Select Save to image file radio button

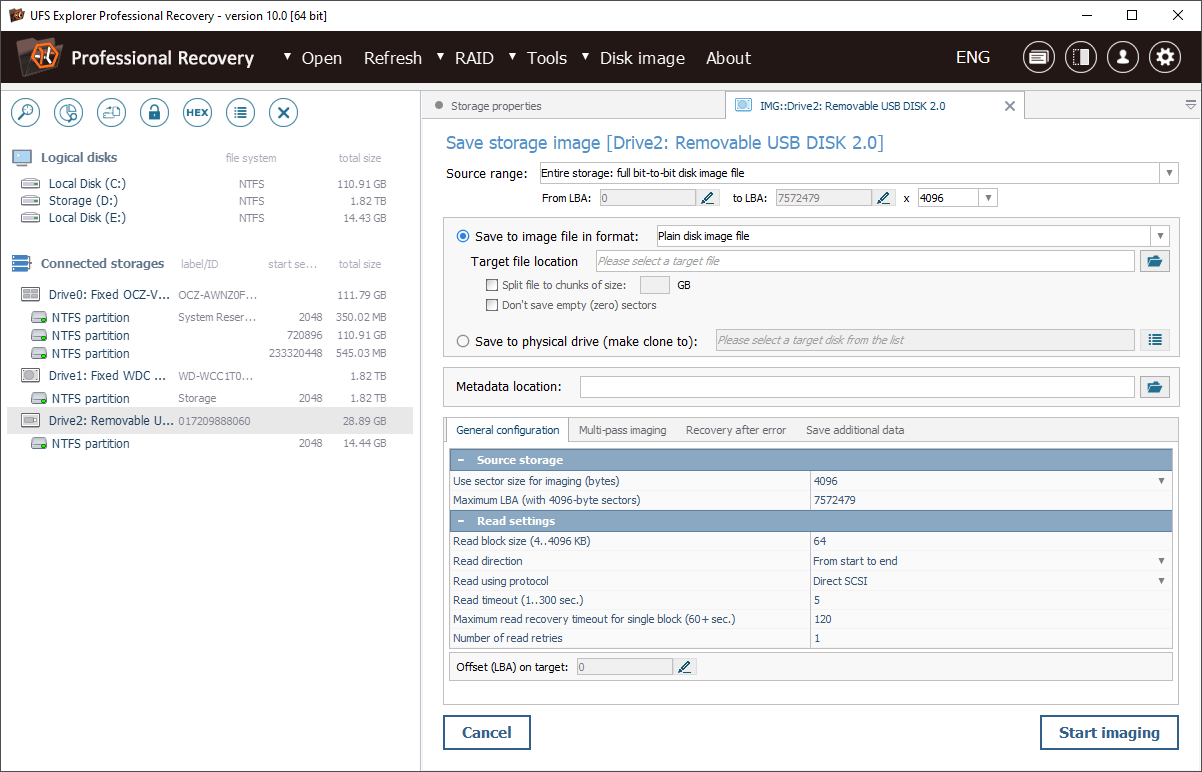click(x=463, y=236)
